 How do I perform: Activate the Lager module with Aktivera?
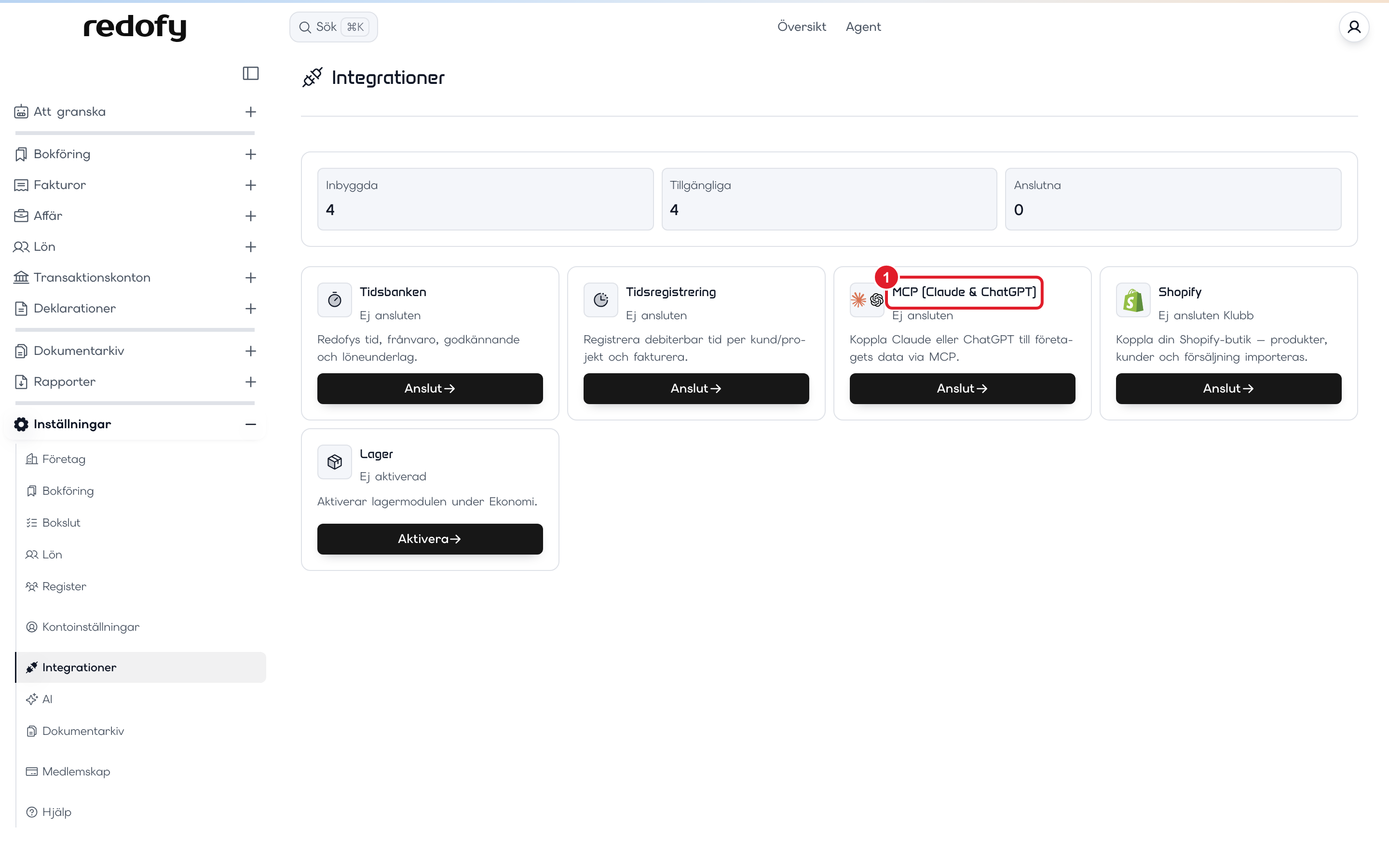tap(430, 539)
